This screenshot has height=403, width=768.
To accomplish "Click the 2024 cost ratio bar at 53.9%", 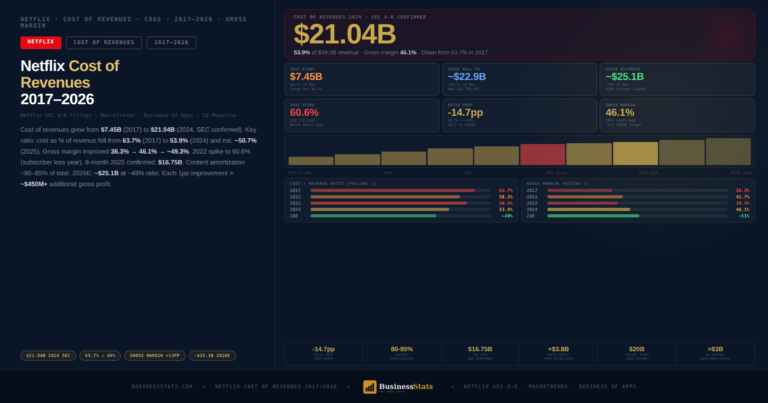I will [380, 210].
